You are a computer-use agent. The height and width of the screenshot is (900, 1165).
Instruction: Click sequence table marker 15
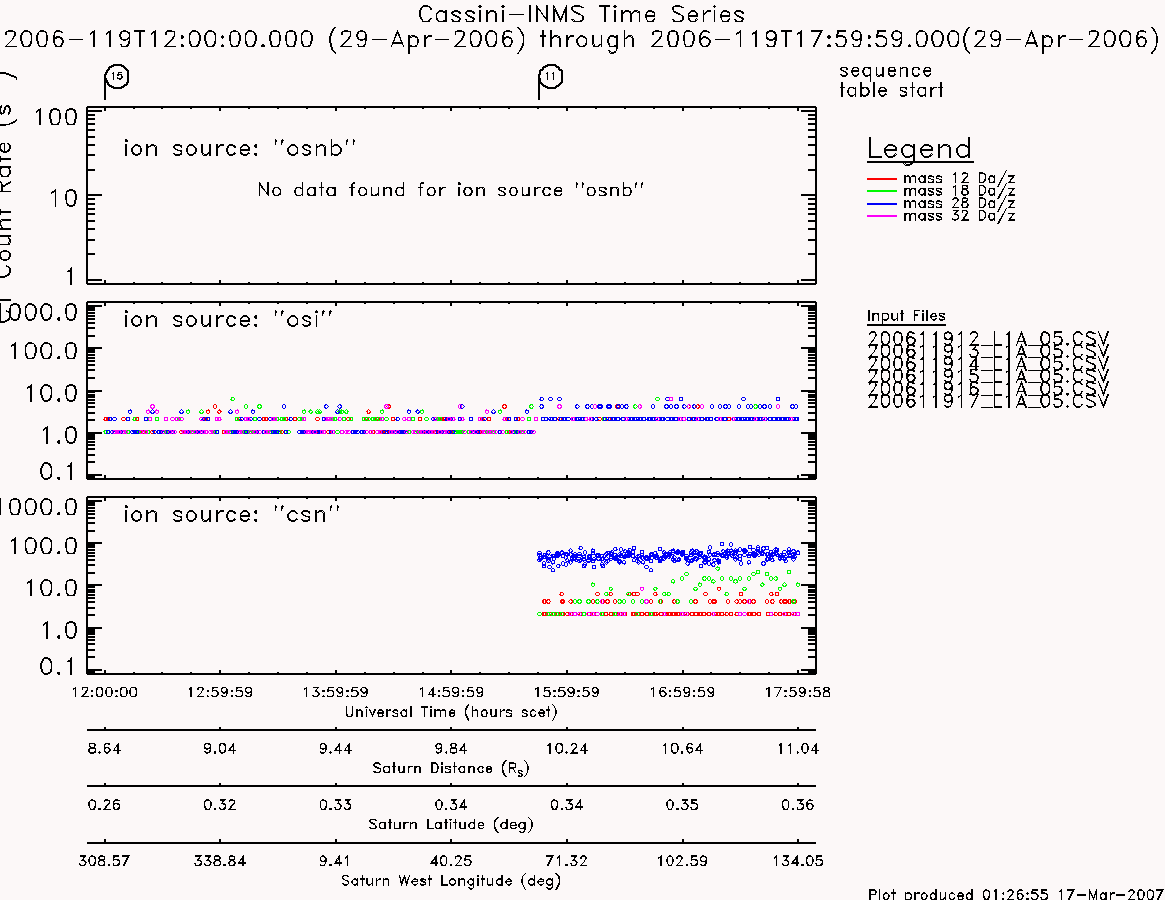[117, 77]
